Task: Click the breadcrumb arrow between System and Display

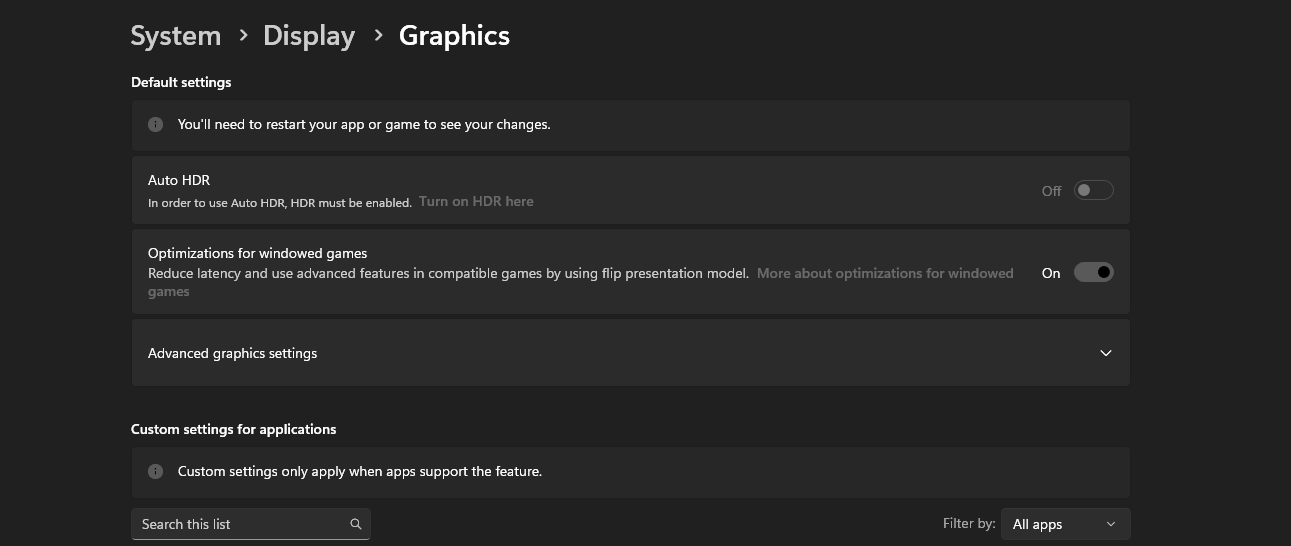Action: [x=243, y=36]
